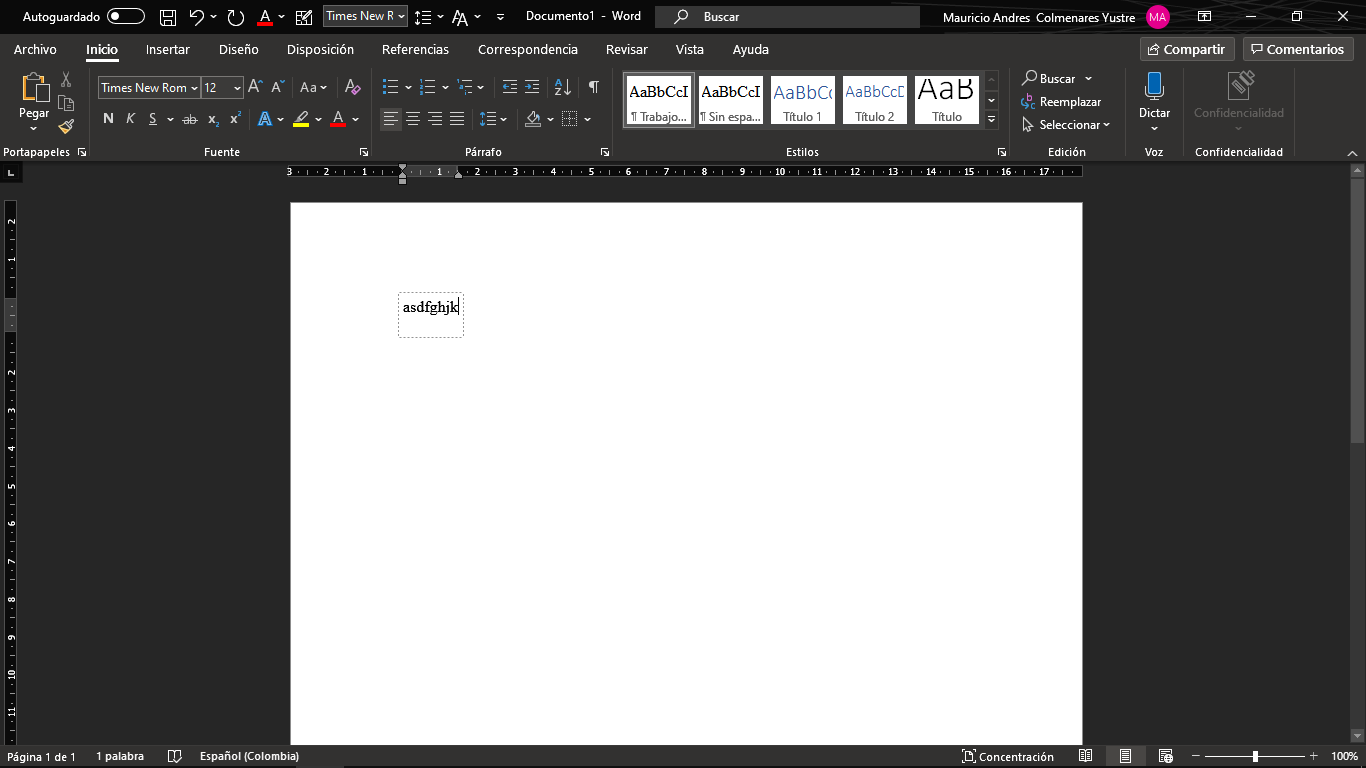1366x768 pixels.
Task: Apply red font color in Fuente
Action: point(337,119)
